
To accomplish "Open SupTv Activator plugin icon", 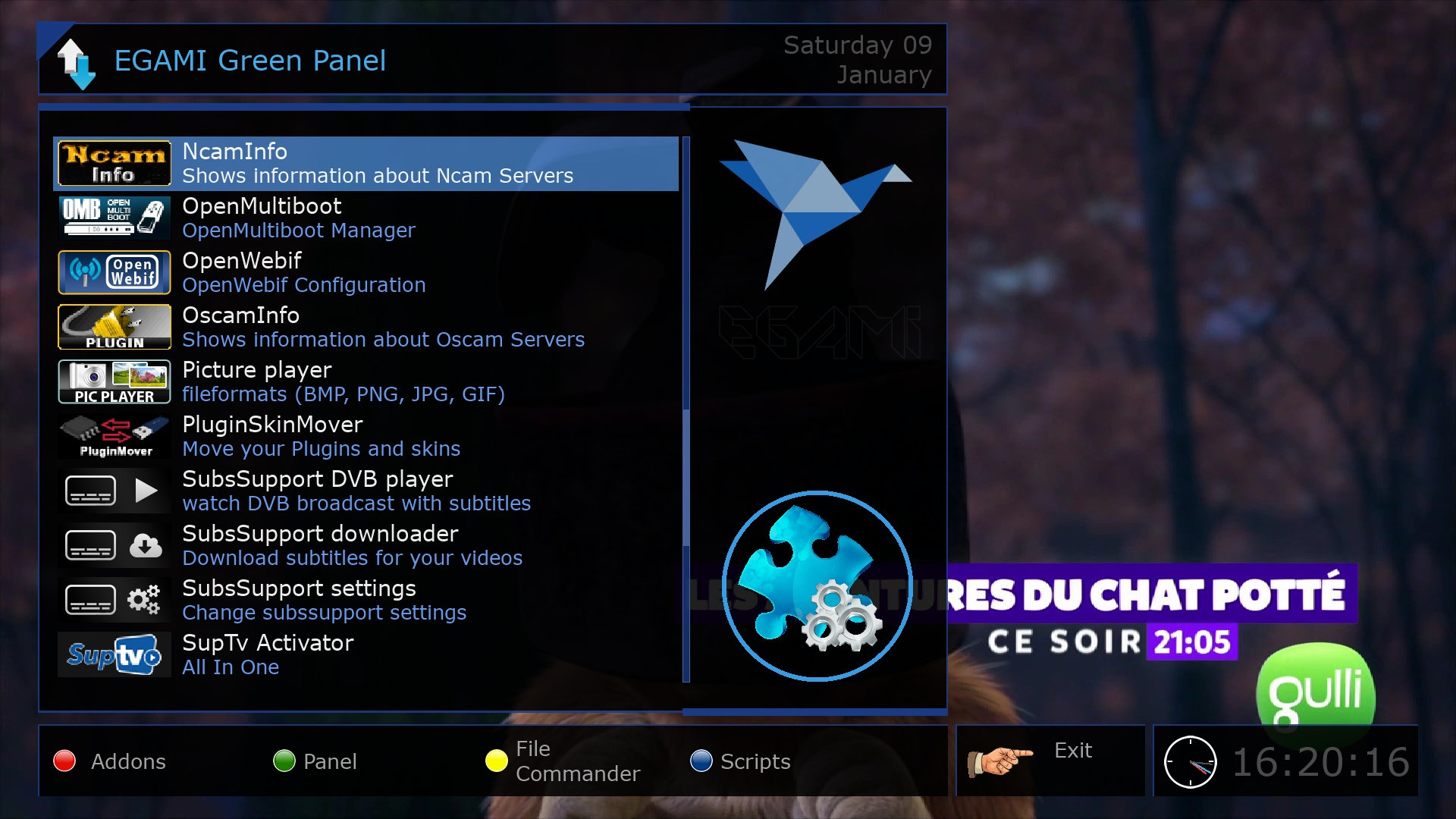I will (112, 654).
